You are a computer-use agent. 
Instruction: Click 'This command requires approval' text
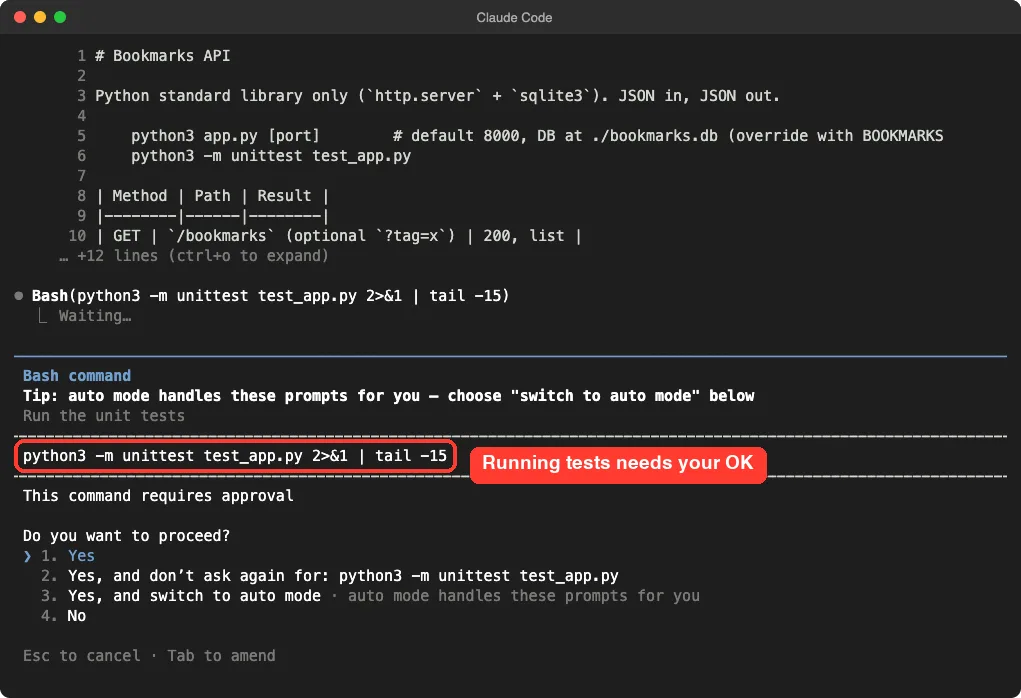click(x=158, y=496)
